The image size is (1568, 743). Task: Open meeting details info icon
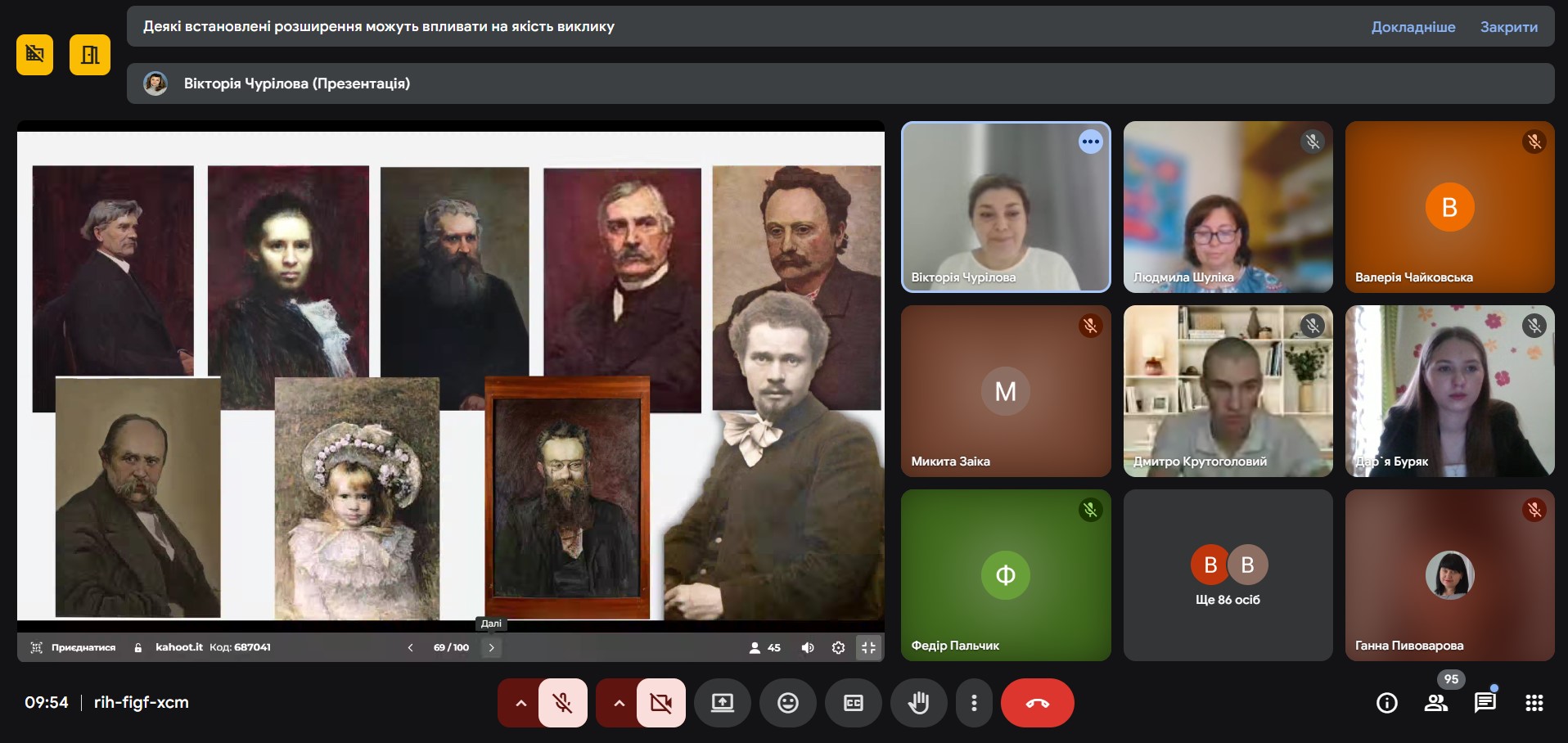(1387, 703)
